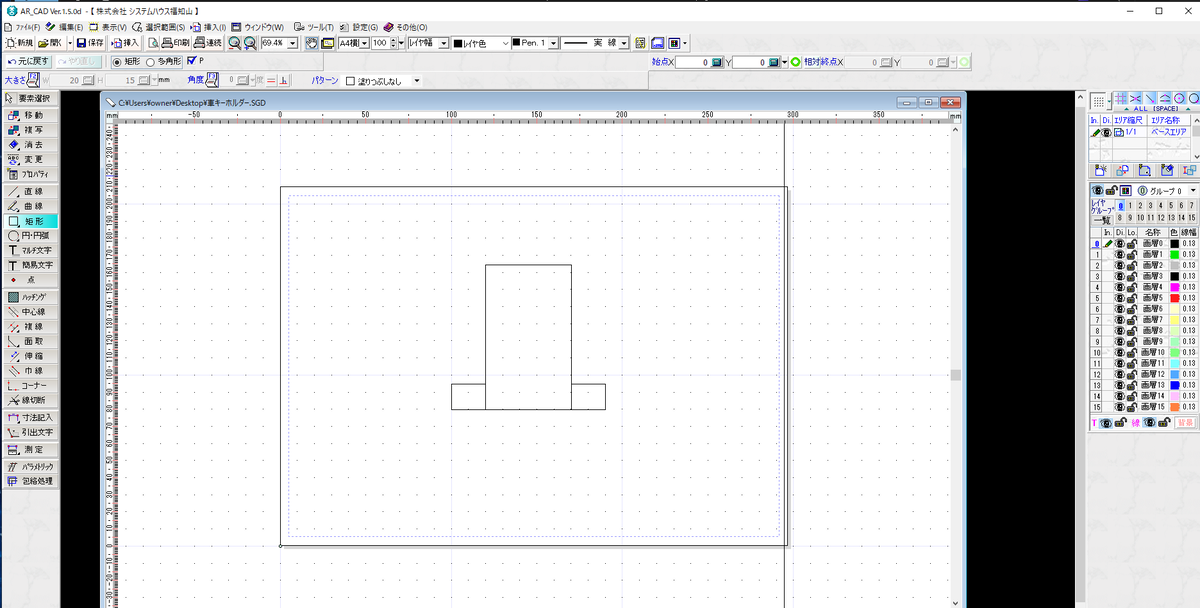The width and height of the screenshot is (1200, 608).
Task: Select the 線切断 line cut tool
Action: 30,400
